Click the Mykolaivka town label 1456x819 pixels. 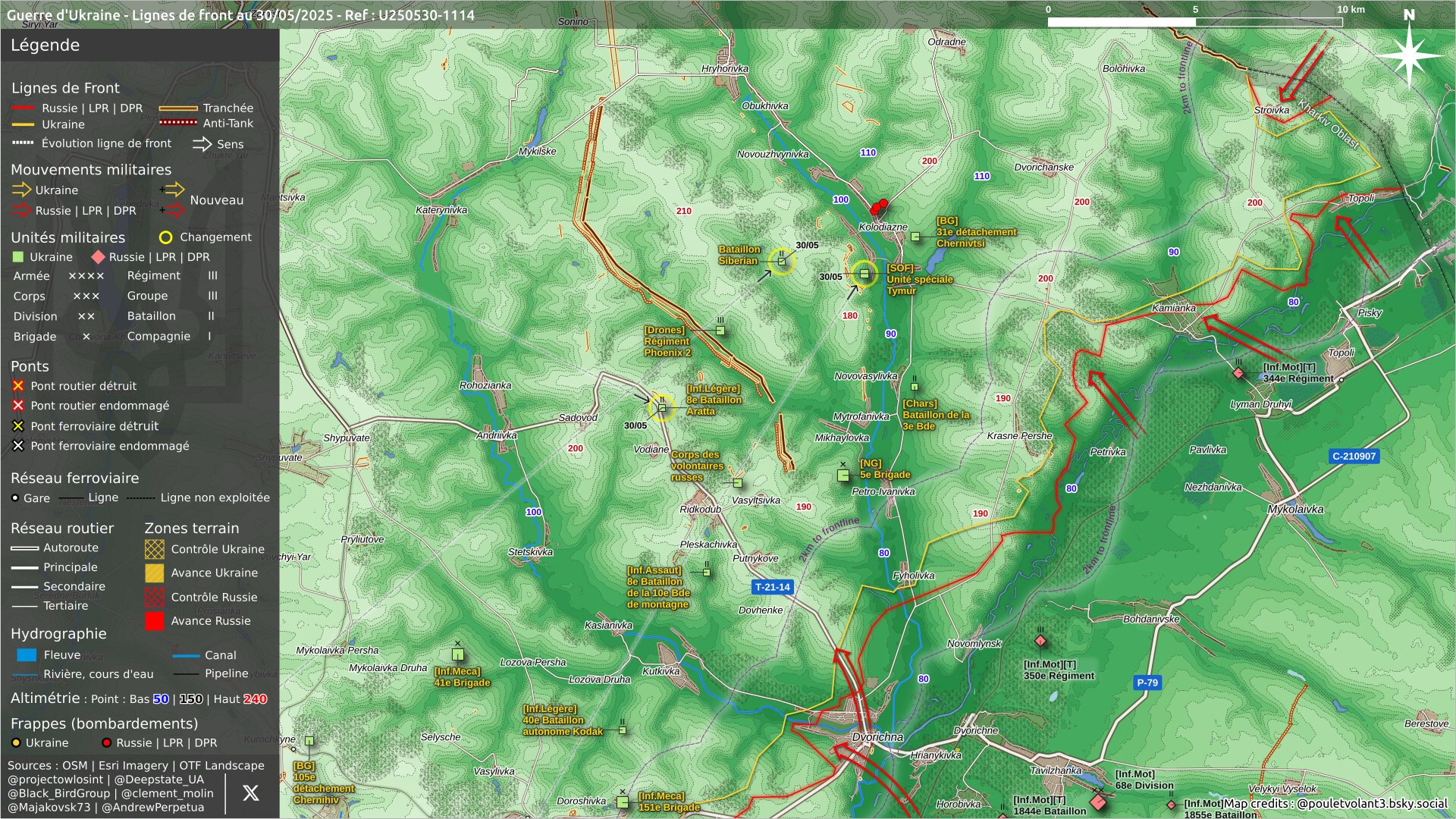tap(1295, 510)
